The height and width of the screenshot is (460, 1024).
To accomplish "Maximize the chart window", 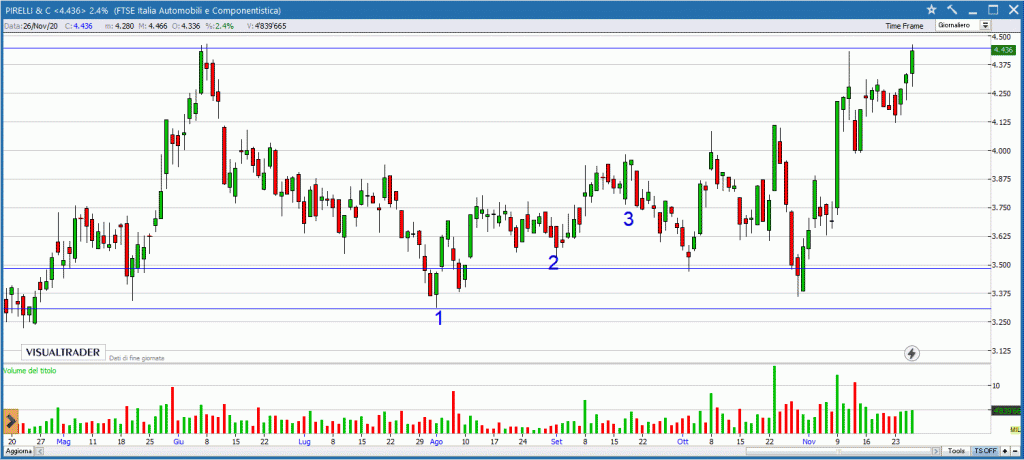I will pyautogui.click(x=993, y=10).
